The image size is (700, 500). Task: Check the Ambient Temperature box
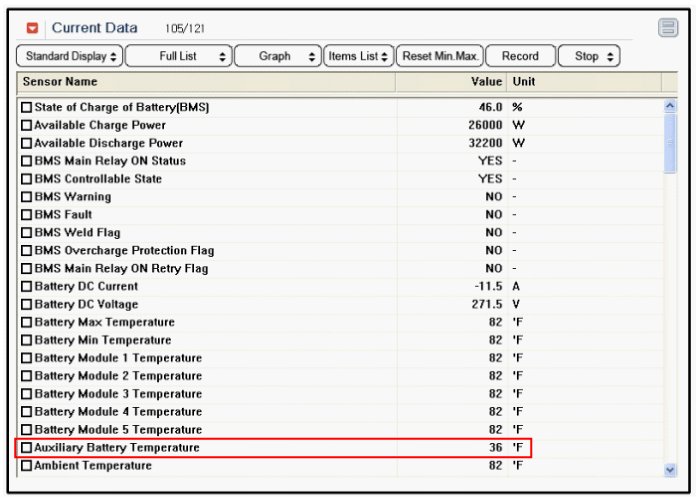27,466
